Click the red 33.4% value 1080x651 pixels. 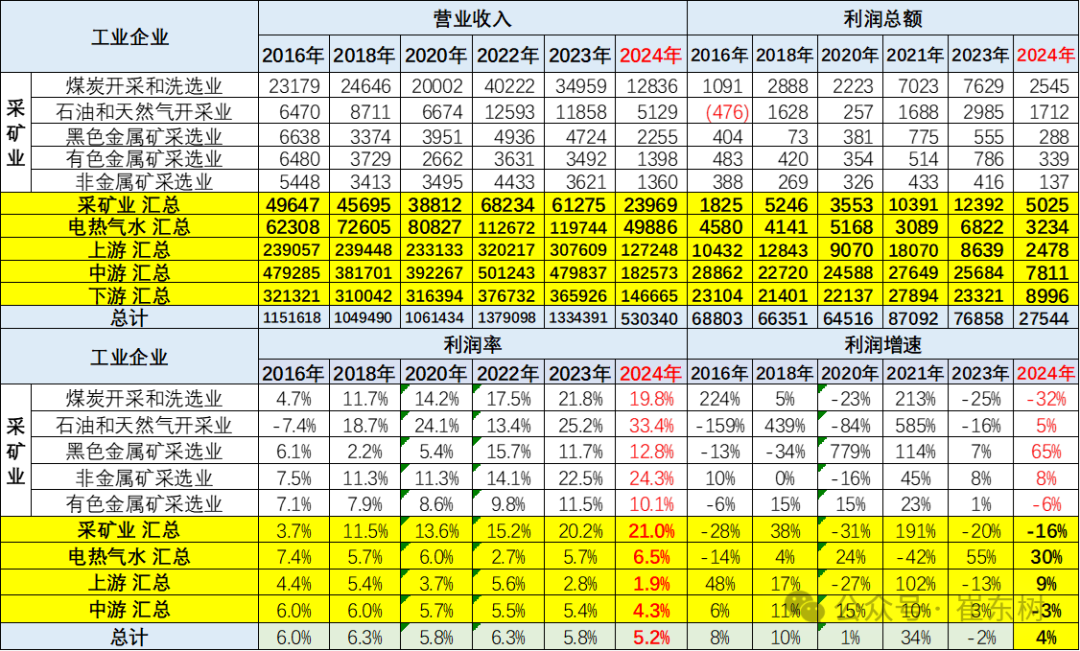653,425
